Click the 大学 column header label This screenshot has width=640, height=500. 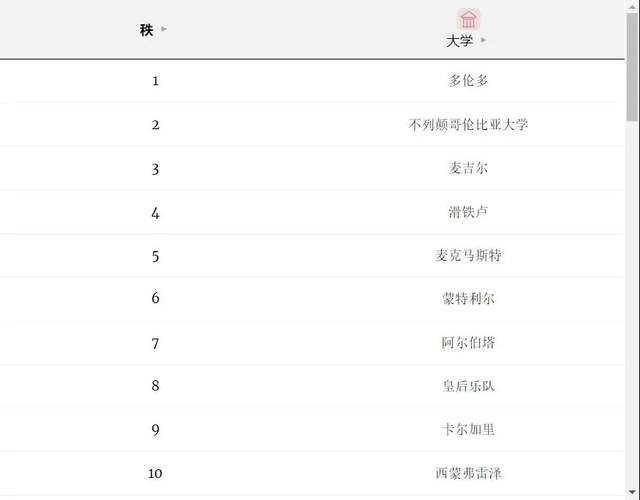(x=459, y=41)
